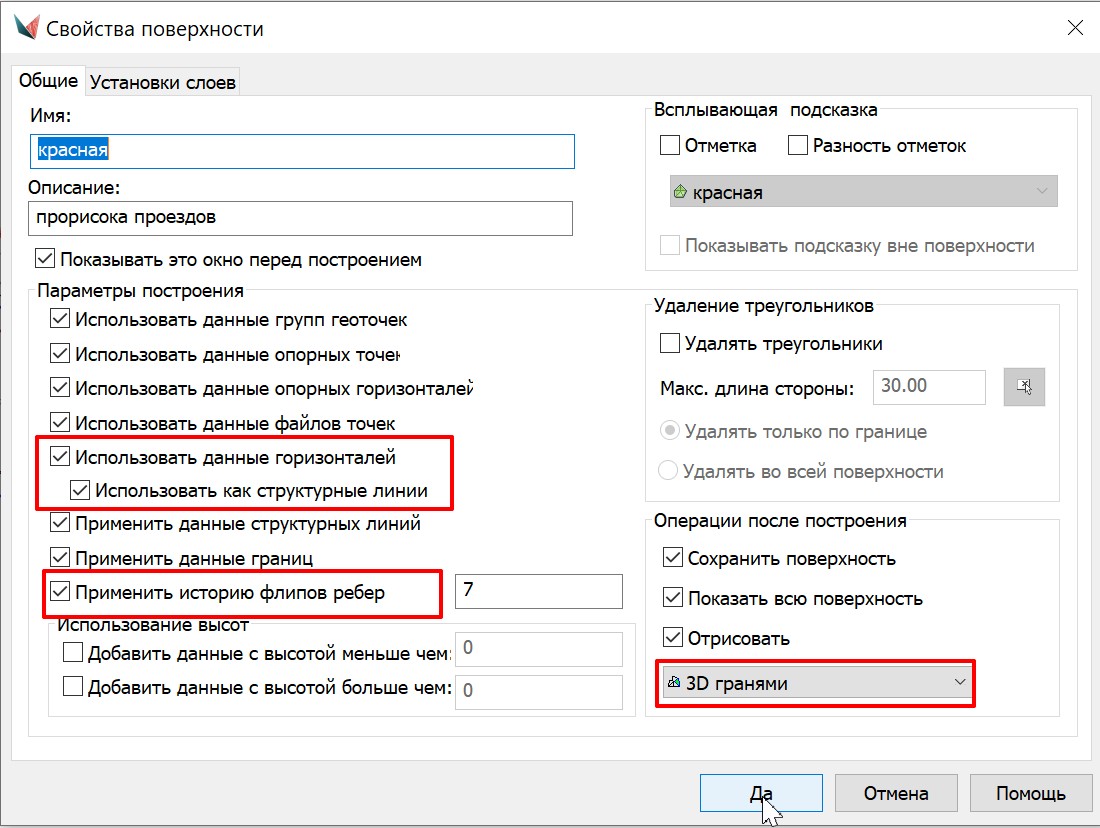
Task: Enable Разность отметок checkbox
Action: coord(798,146)
